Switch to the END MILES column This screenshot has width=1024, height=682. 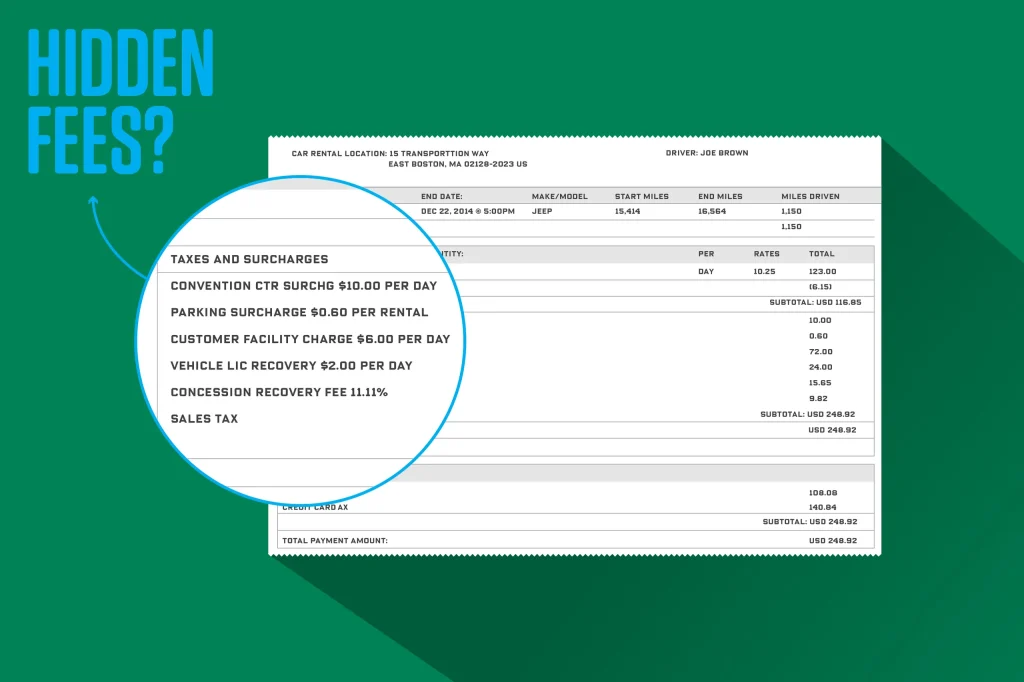(x=719, y=196)
